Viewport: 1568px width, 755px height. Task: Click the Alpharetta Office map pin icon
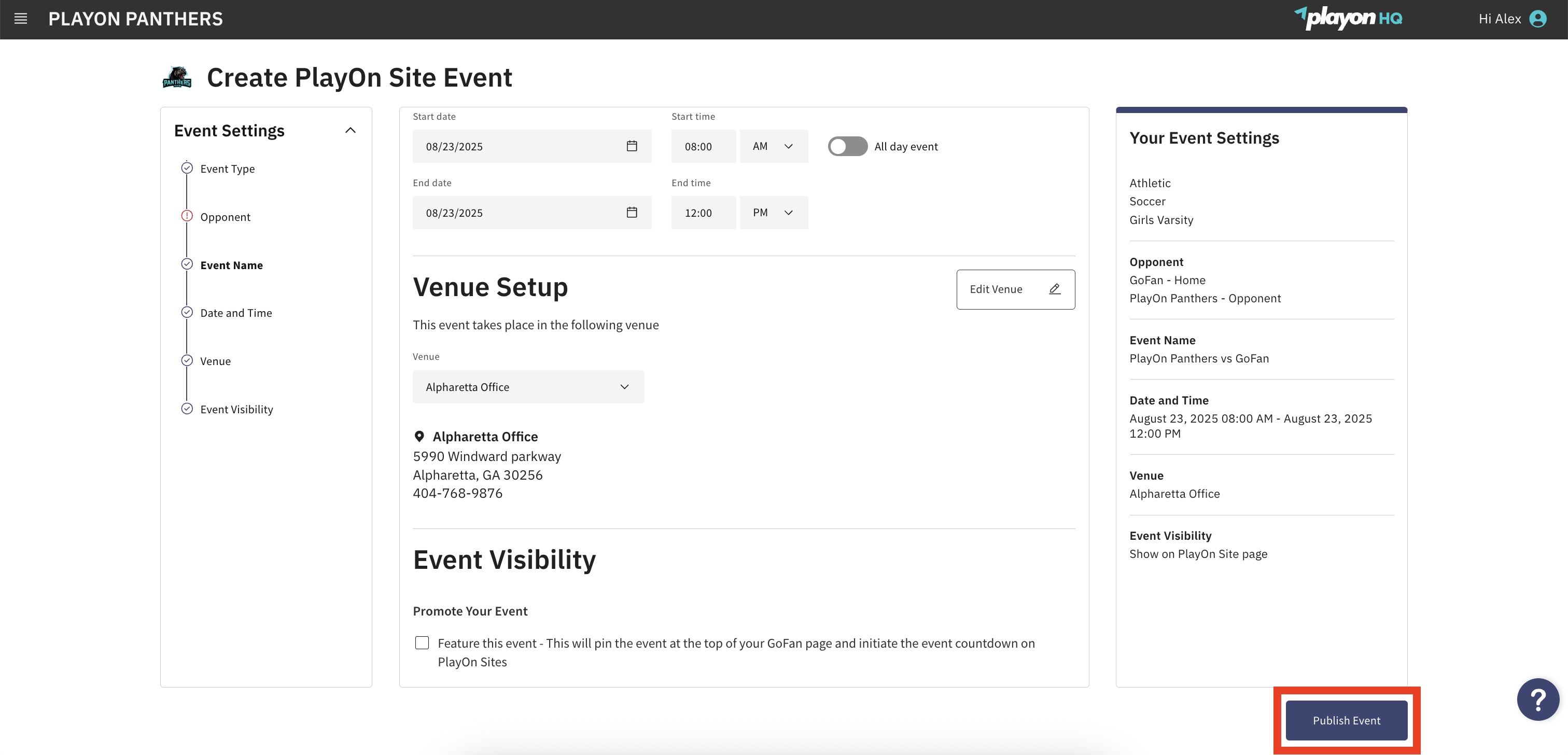pyautogui.click(x=419, y=437)
